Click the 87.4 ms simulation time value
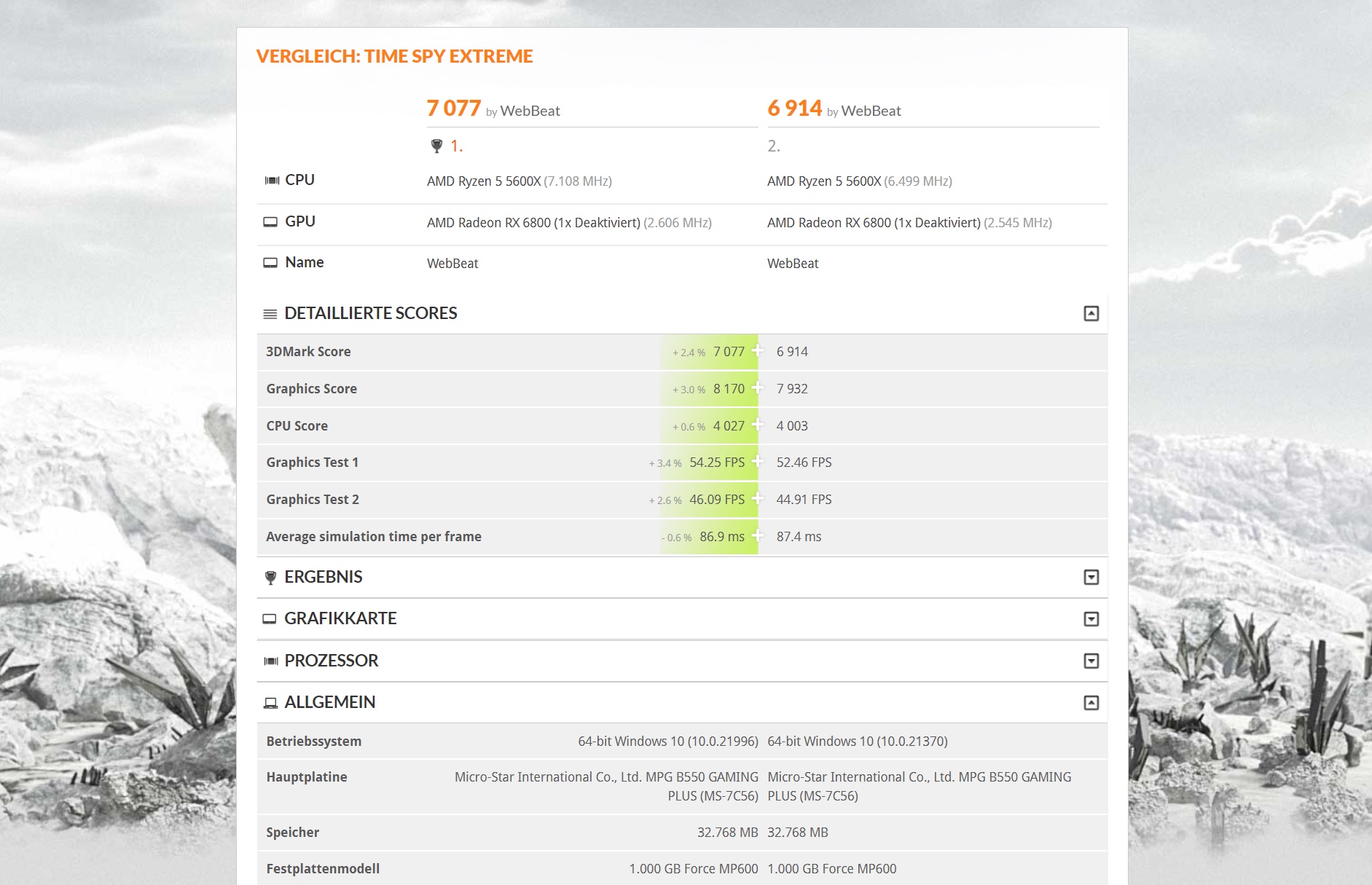This screenshot has width=1372, height=885. pyautogui.click(x=799, y=537)
